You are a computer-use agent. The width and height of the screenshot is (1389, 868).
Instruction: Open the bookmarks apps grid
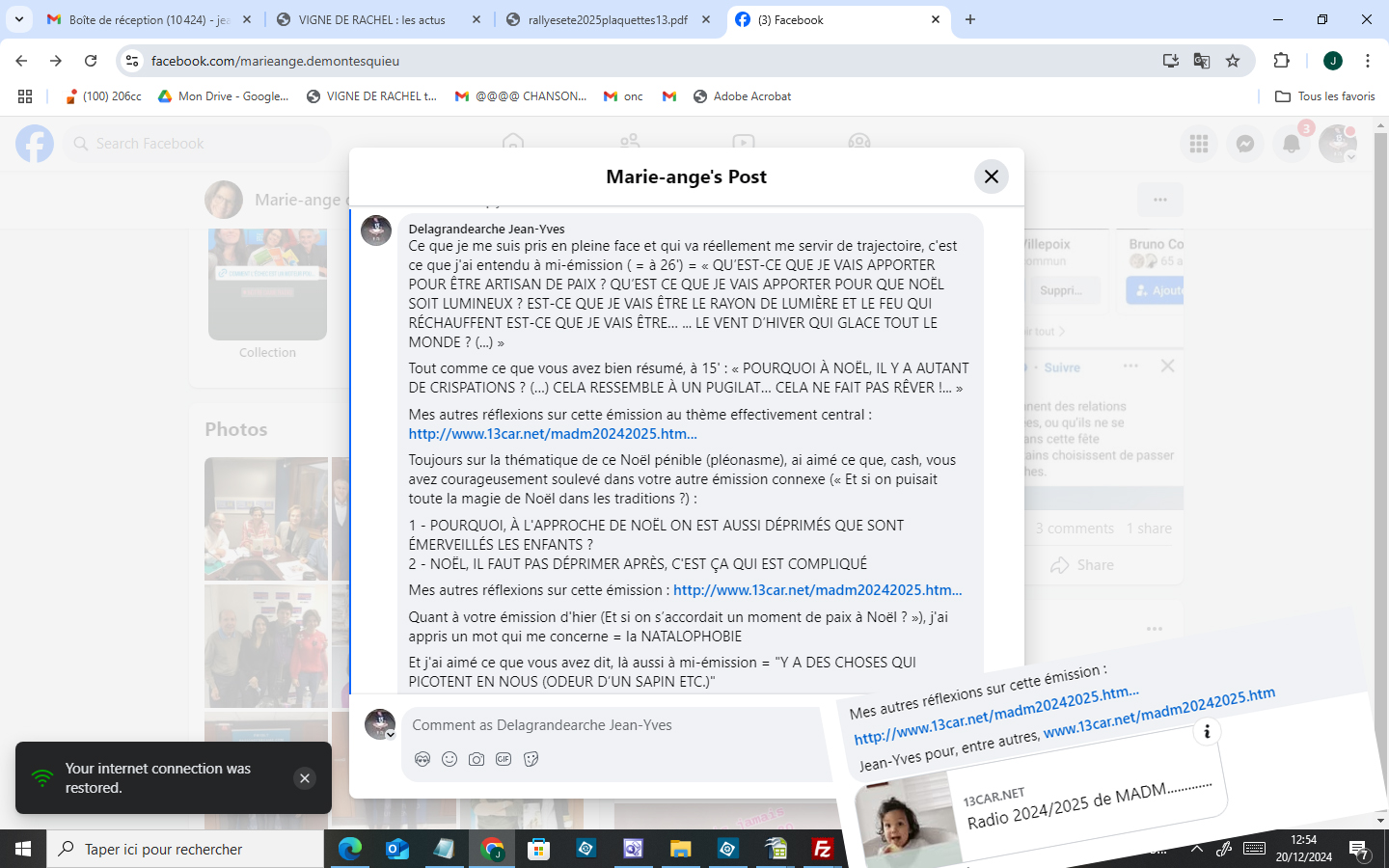click(x=25, y=96)
